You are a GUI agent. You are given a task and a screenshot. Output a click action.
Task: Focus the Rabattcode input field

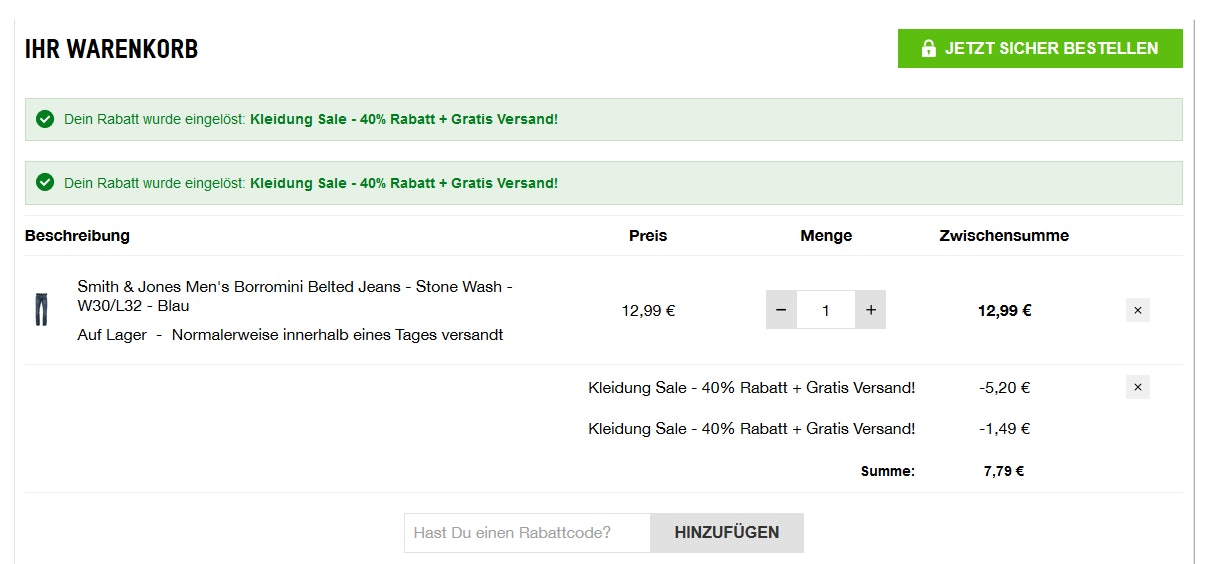[x=527, y=532]
